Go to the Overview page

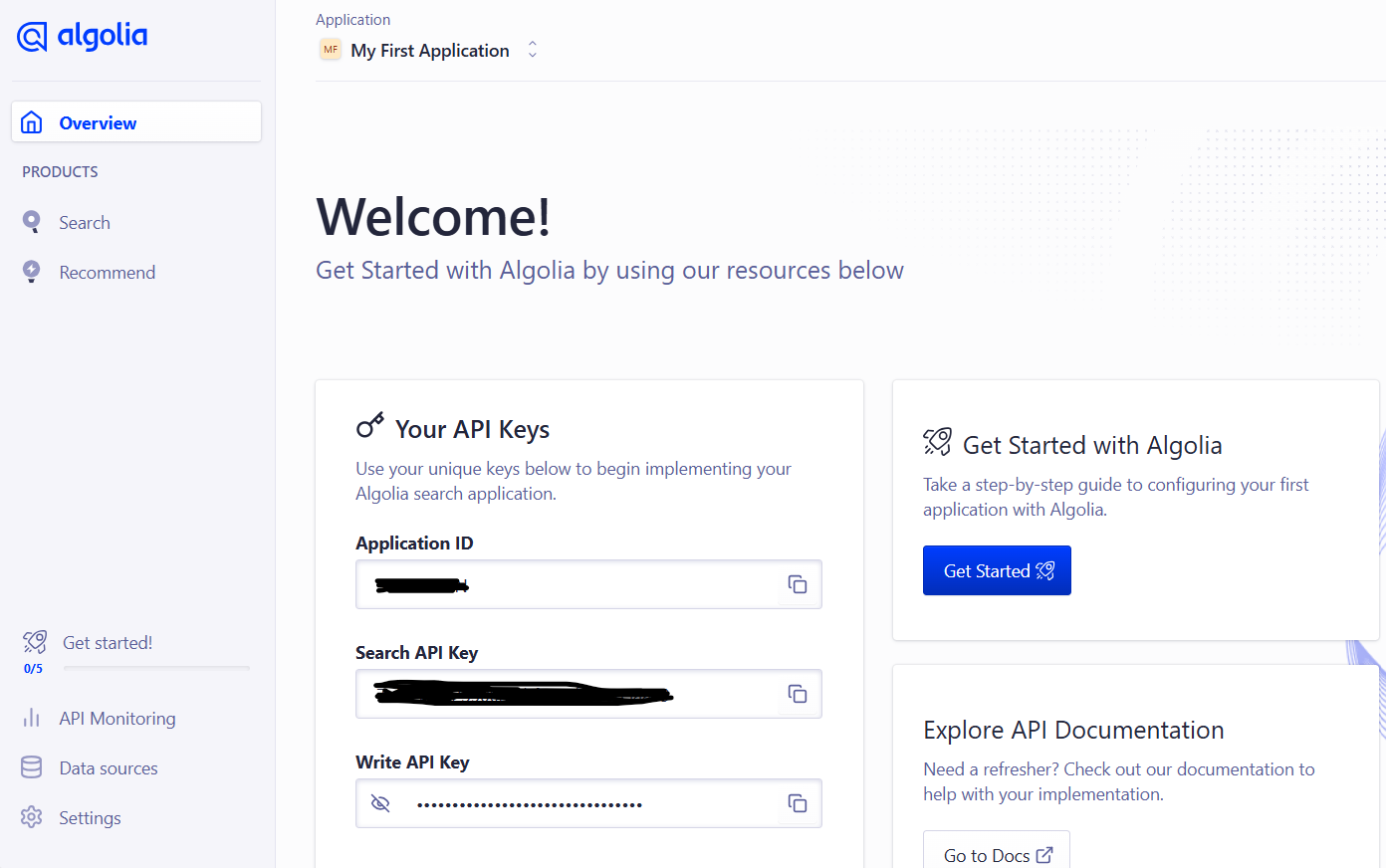[136, 122]
